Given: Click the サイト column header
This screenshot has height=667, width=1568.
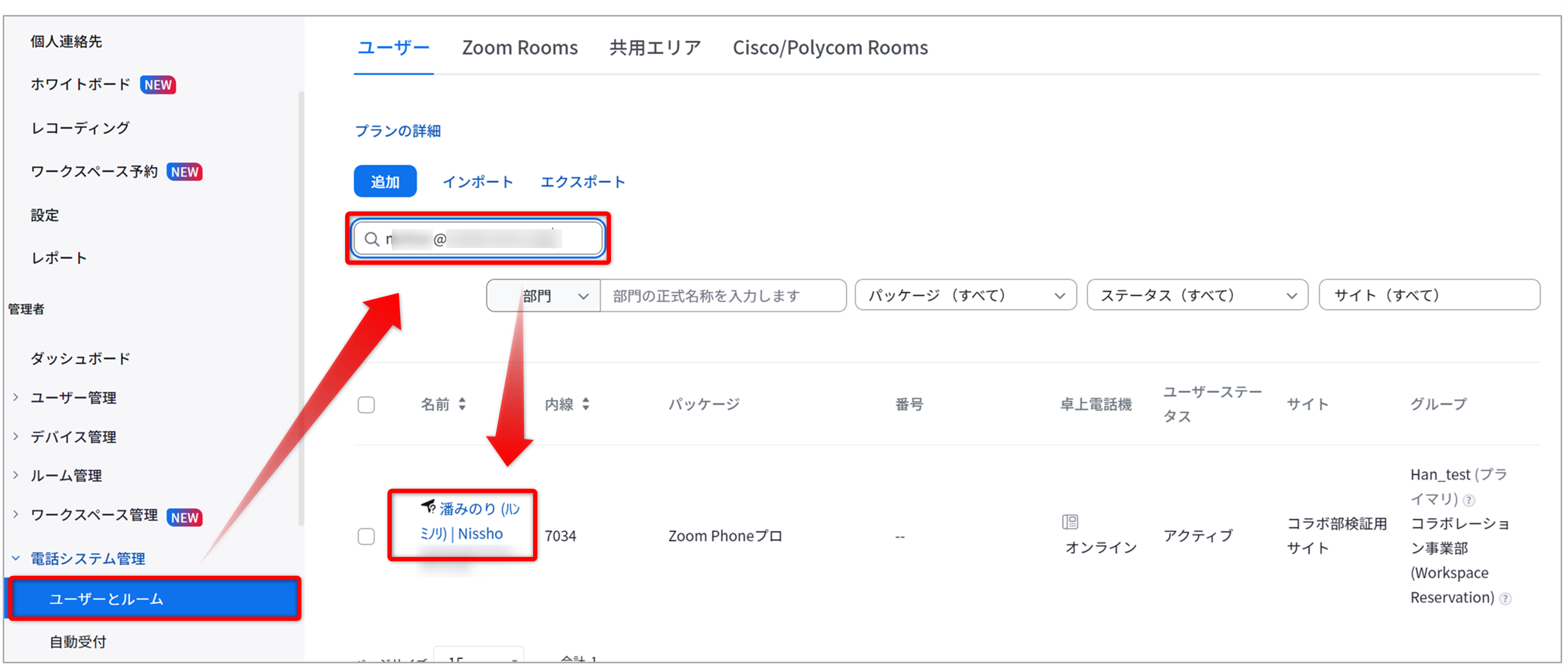Looking at the screenshot, I should (x=1307, y=404).
